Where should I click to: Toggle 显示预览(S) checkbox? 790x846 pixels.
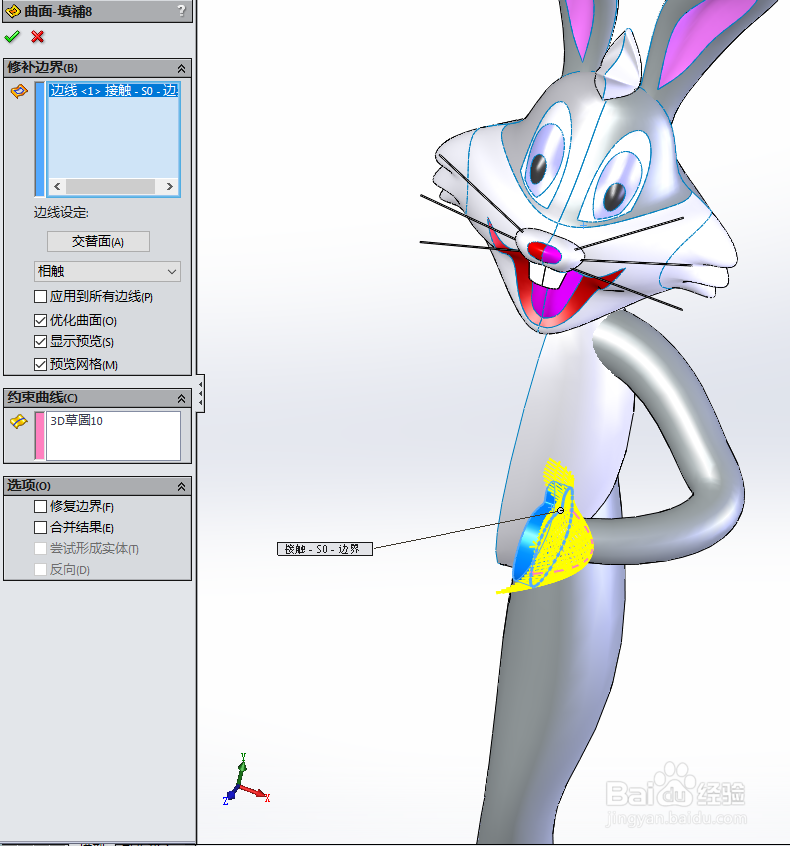click(40, 342)
